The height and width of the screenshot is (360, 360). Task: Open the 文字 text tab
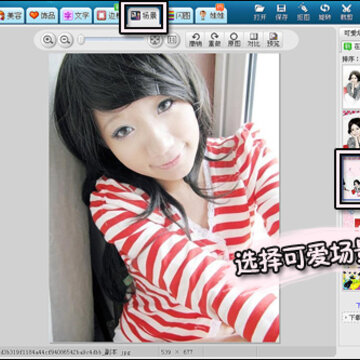point(76,16)
